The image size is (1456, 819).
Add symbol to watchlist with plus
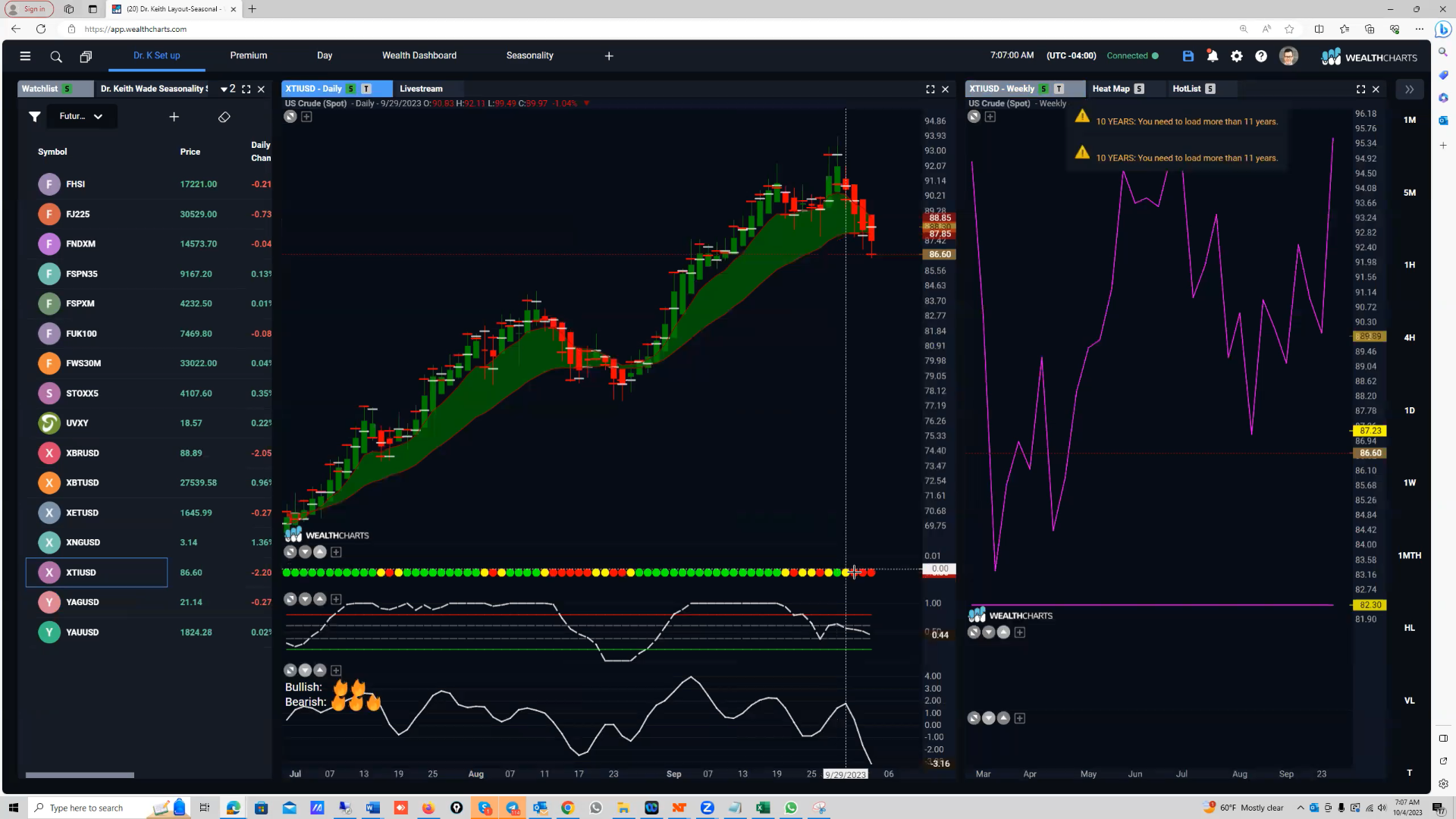[174, 117]
